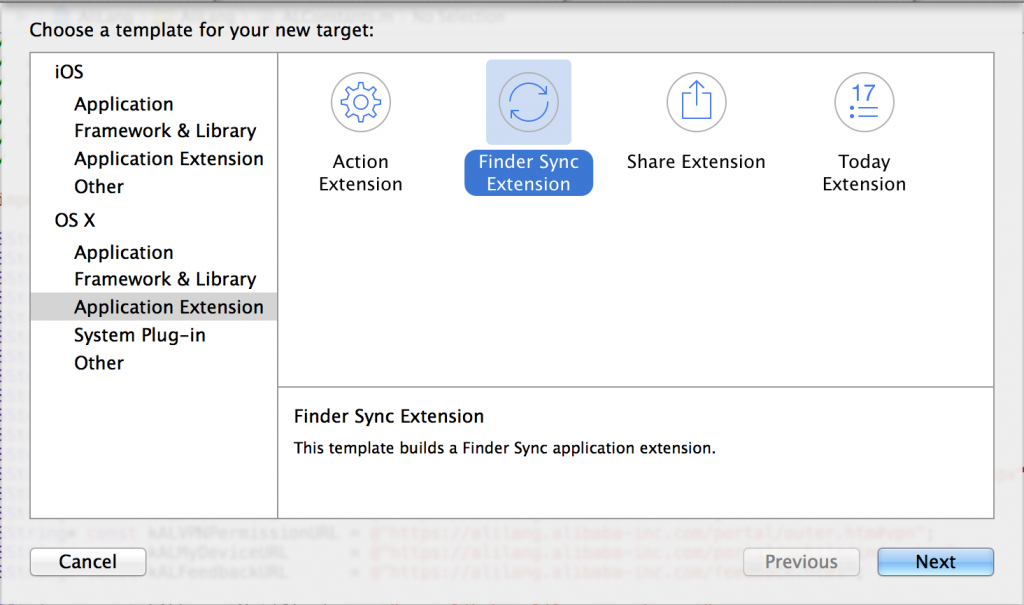This screenshot has width=1024, height=605.
Task: Select the Action Extension gear icon
Action: pos(360,102)
